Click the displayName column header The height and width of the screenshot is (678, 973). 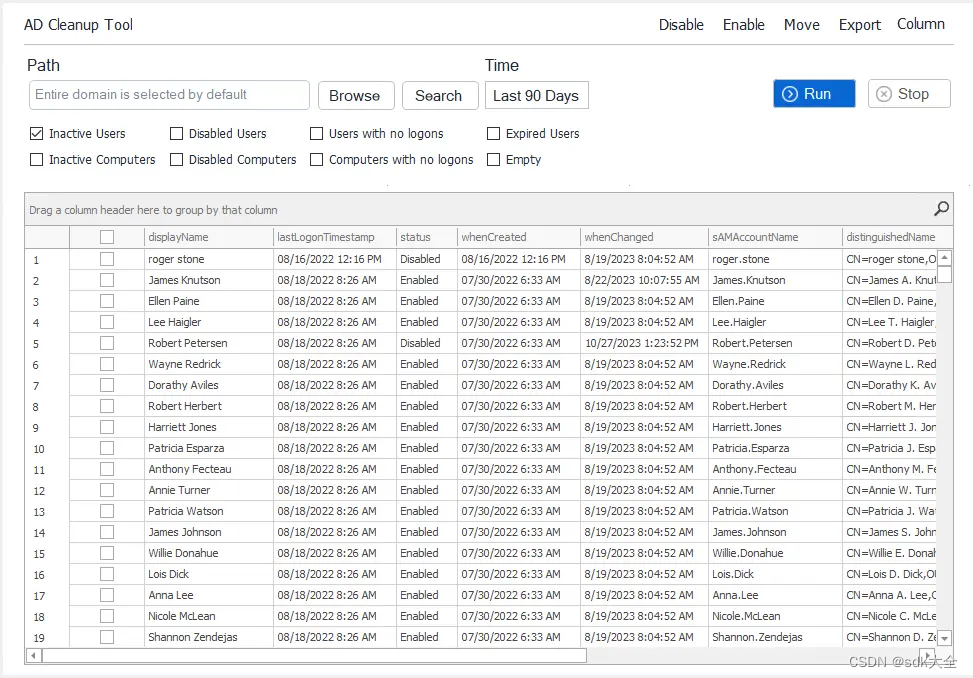tap(205, 237)
